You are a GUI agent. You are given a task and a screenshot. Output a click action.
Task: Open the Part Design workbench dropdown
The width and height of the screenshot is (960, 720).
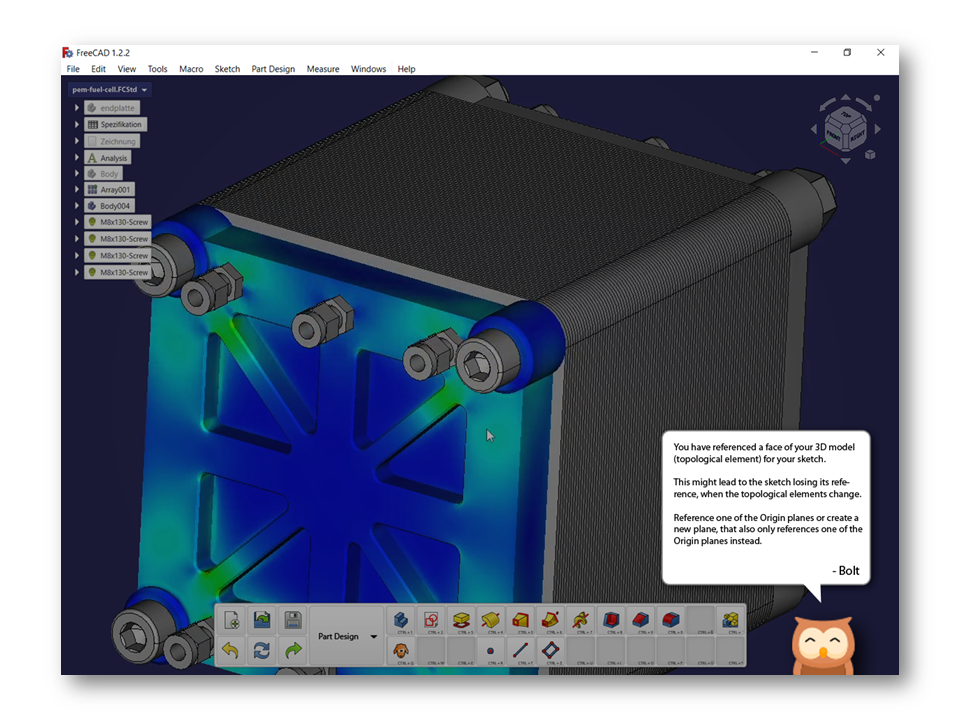tap(344, 637)
